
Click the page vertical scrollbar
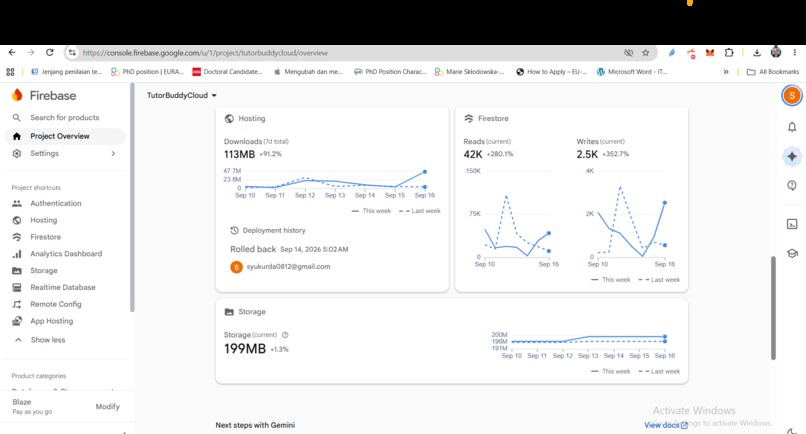pos(773,308)
